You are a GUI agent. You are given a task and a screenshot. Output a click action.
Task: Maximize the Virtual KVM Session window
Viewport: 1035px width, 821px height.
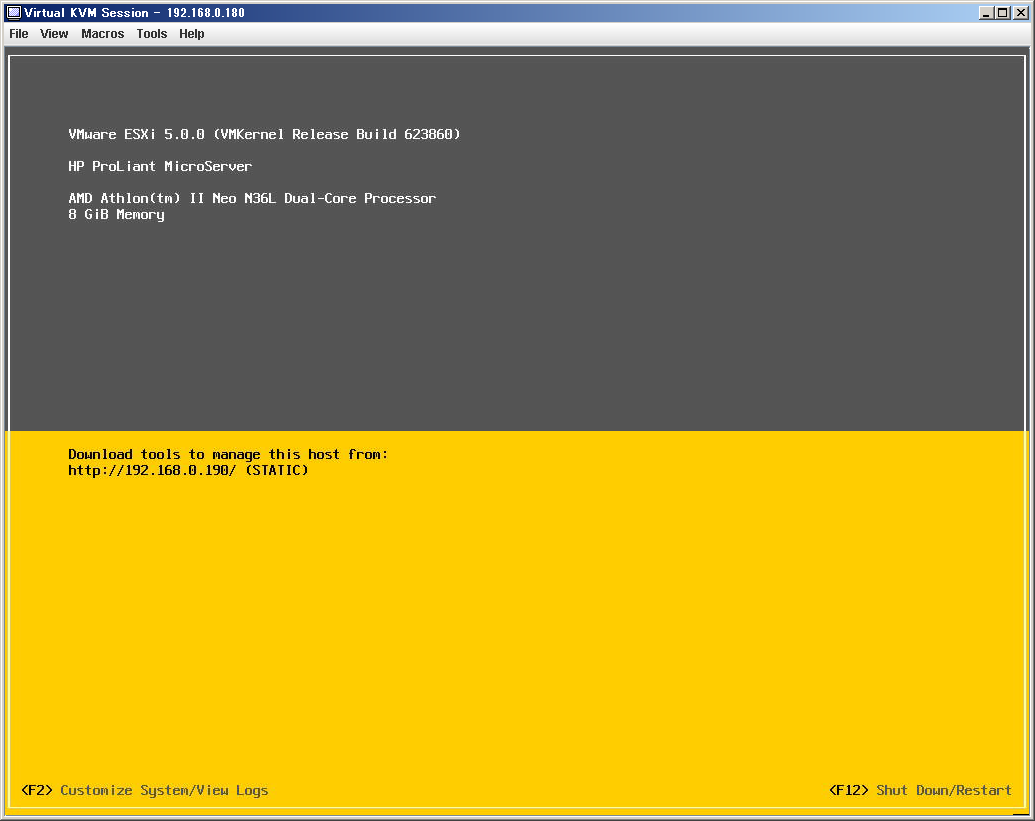(1002, 13)
